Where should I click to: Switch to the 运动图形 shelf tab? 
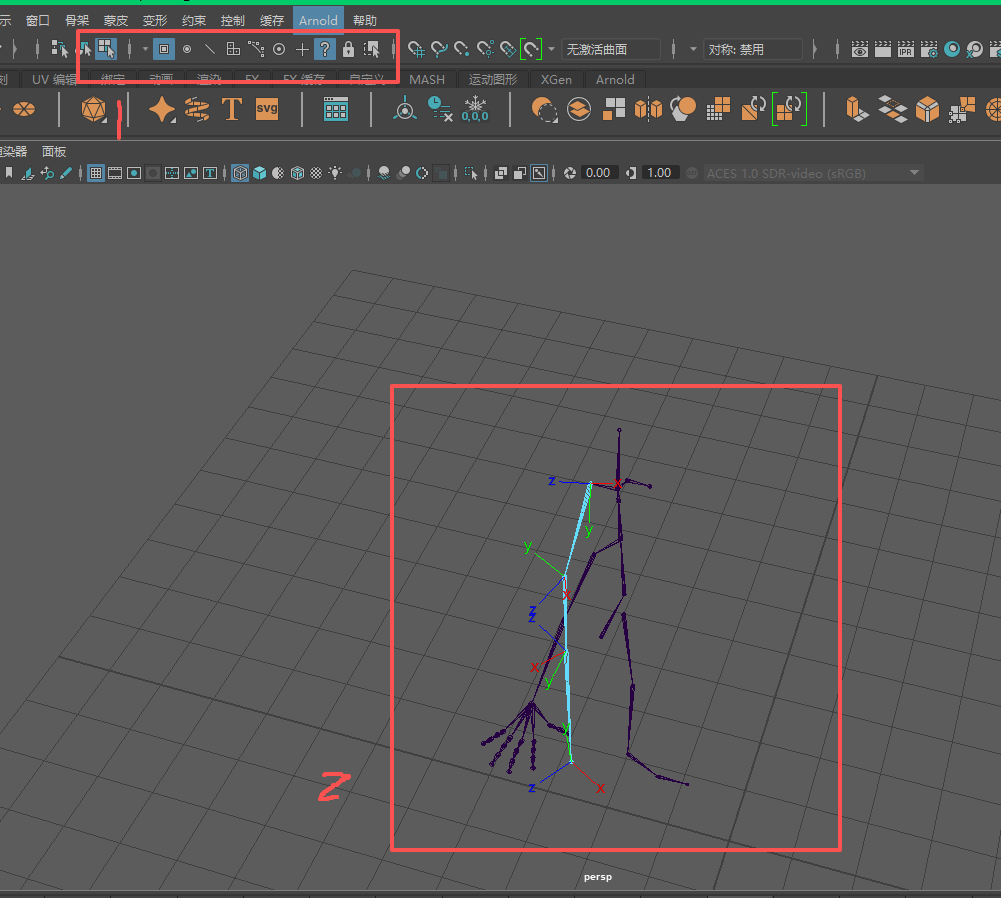493,79
